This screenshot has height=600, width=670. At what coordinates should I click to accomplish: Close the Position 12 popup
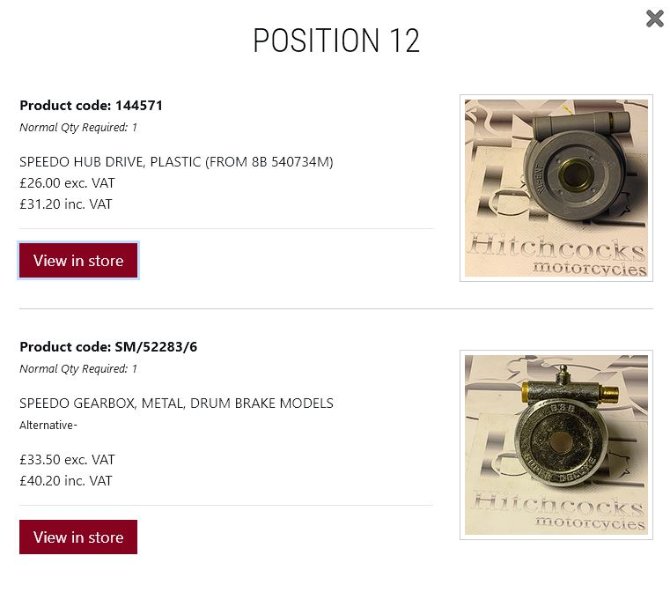[654, 18]
